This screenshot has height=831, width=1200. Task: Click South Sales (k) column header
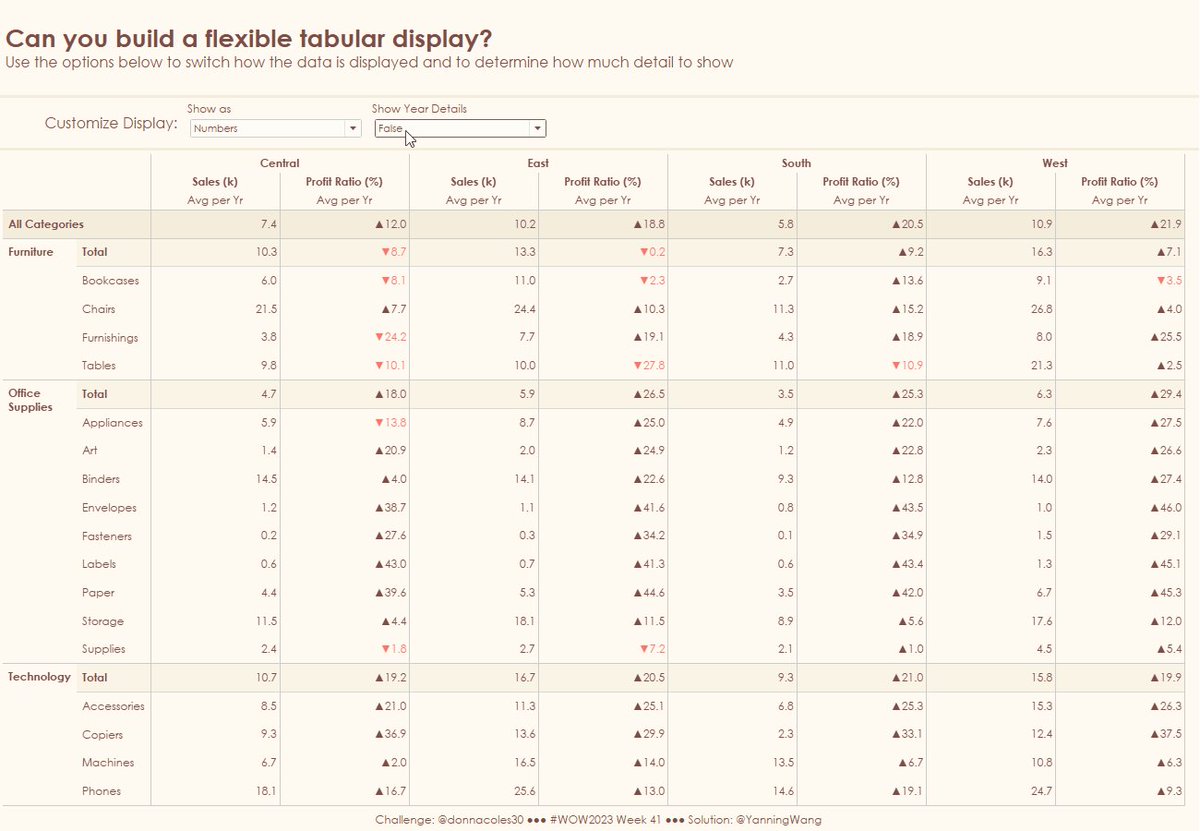(x=732, y=182)
